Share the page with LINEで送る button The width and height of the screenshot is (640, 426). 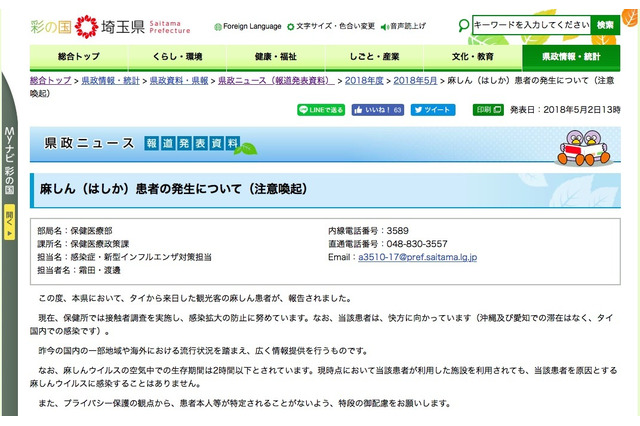pos(321,110)
